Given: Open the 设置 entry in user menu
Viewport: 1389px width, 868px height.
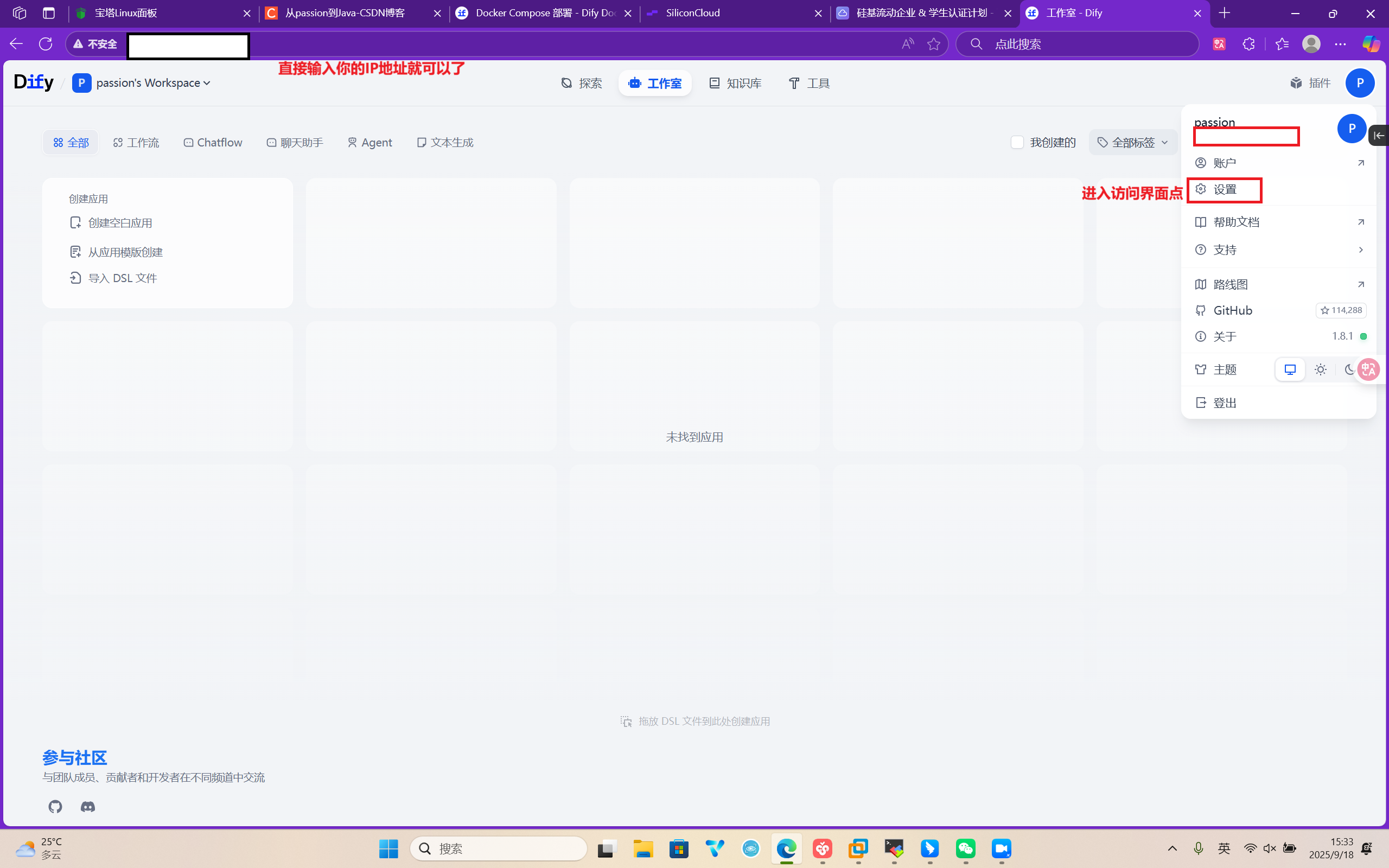Looking at the screenshot, I should point(1224,189).
